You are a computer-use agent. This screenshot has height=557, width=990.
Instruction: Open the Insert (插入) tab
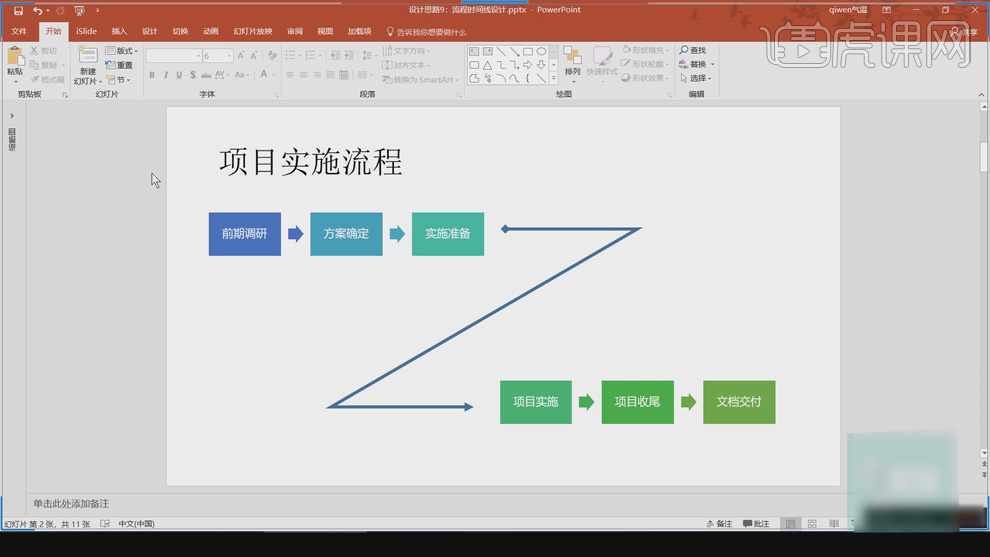click(119, 31)
